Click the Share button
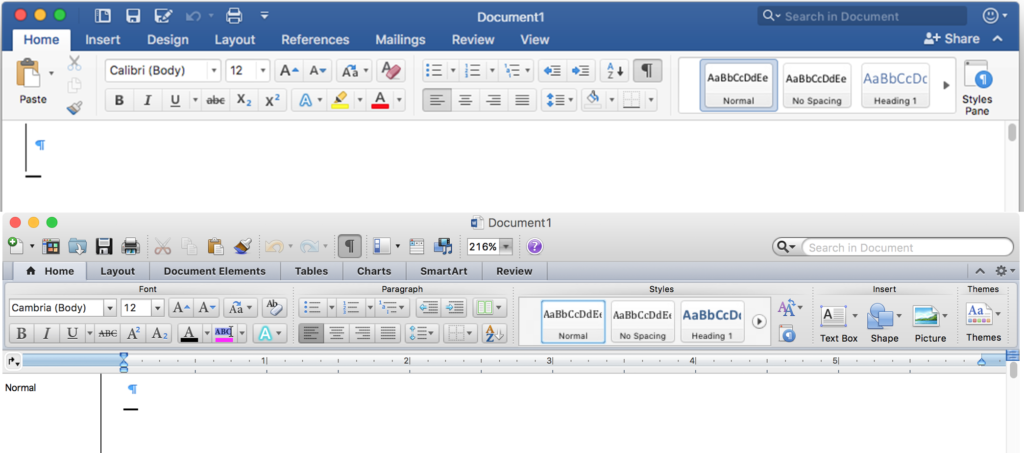Screen dimensions: 1024x453 (951, 39)
